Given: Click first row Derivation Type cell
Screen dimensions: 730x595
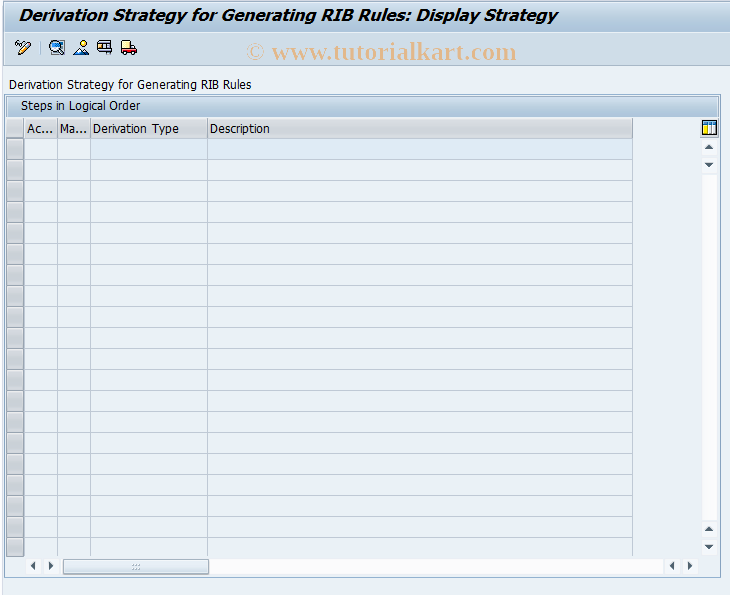Looking at the screenshot, I should click(x=149, y=149).
